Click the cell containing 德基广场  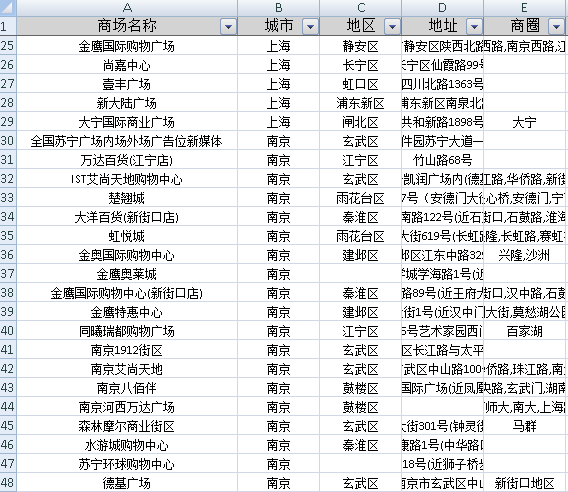click(127, 483)
